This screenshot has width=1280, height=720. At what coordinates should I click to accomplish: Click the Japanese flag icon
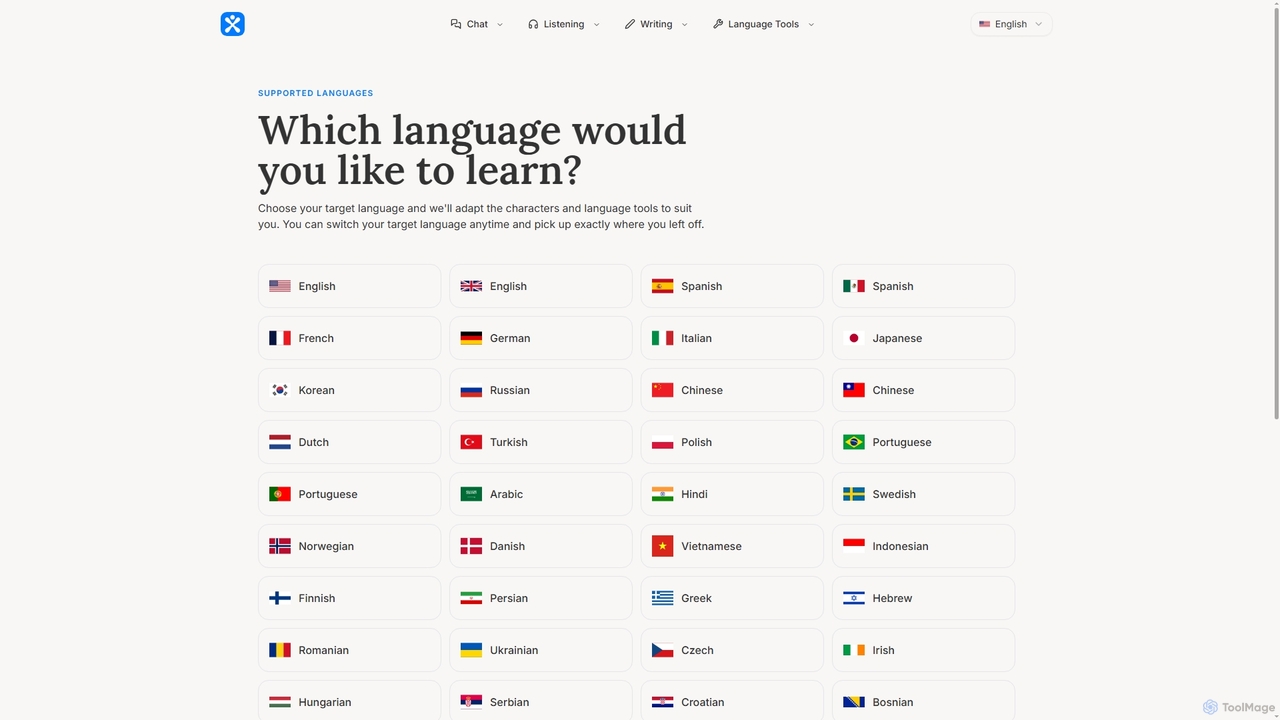[x=853, y=338]
